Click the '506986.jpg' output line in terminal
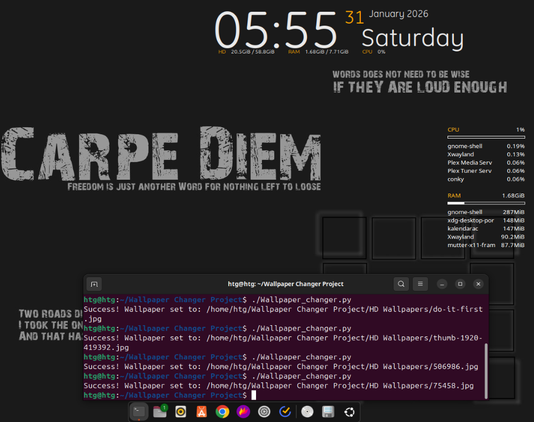 point(281,367)
